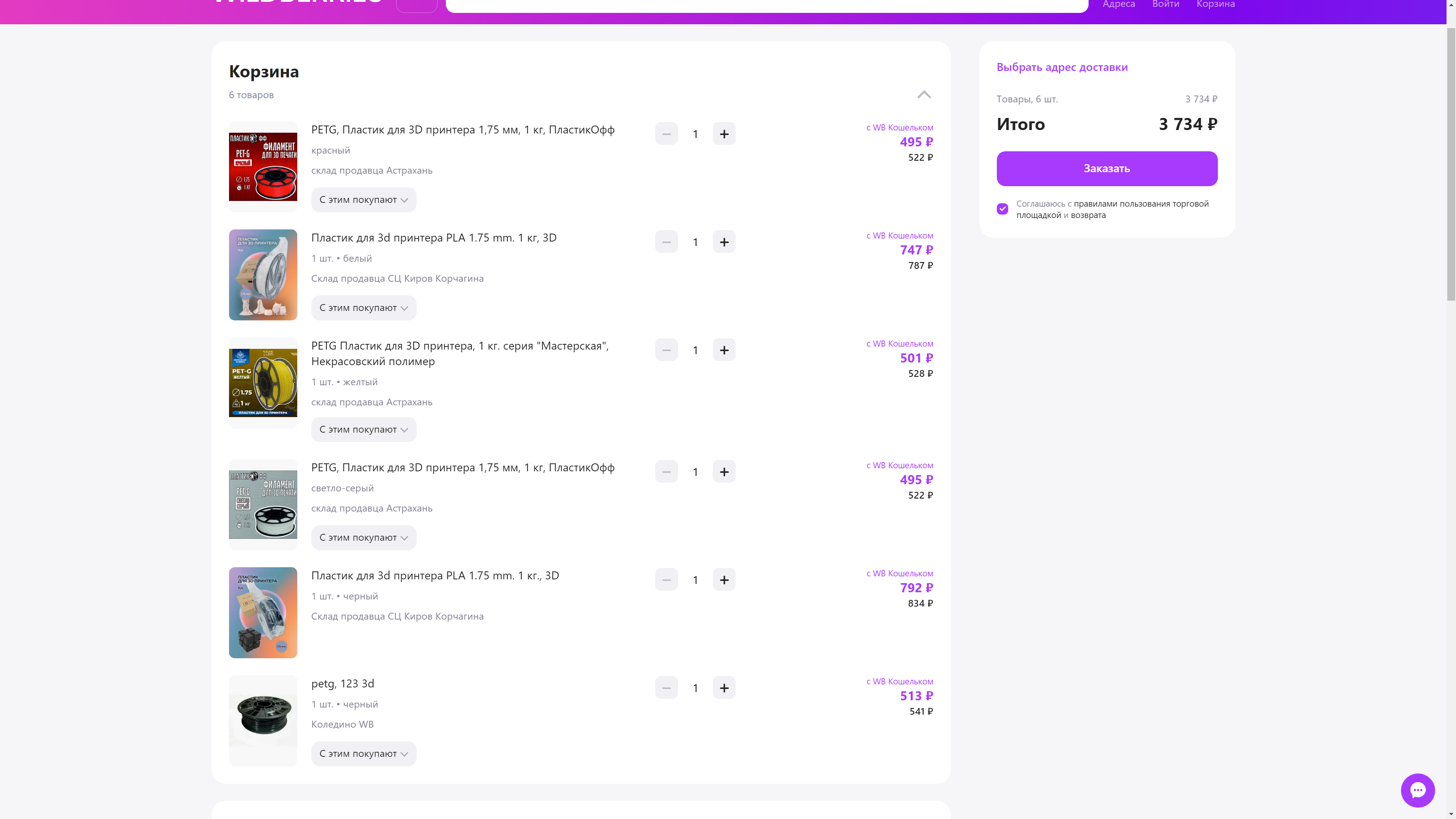Collapse the Корзина item list chevron

[x=924, y=94]
